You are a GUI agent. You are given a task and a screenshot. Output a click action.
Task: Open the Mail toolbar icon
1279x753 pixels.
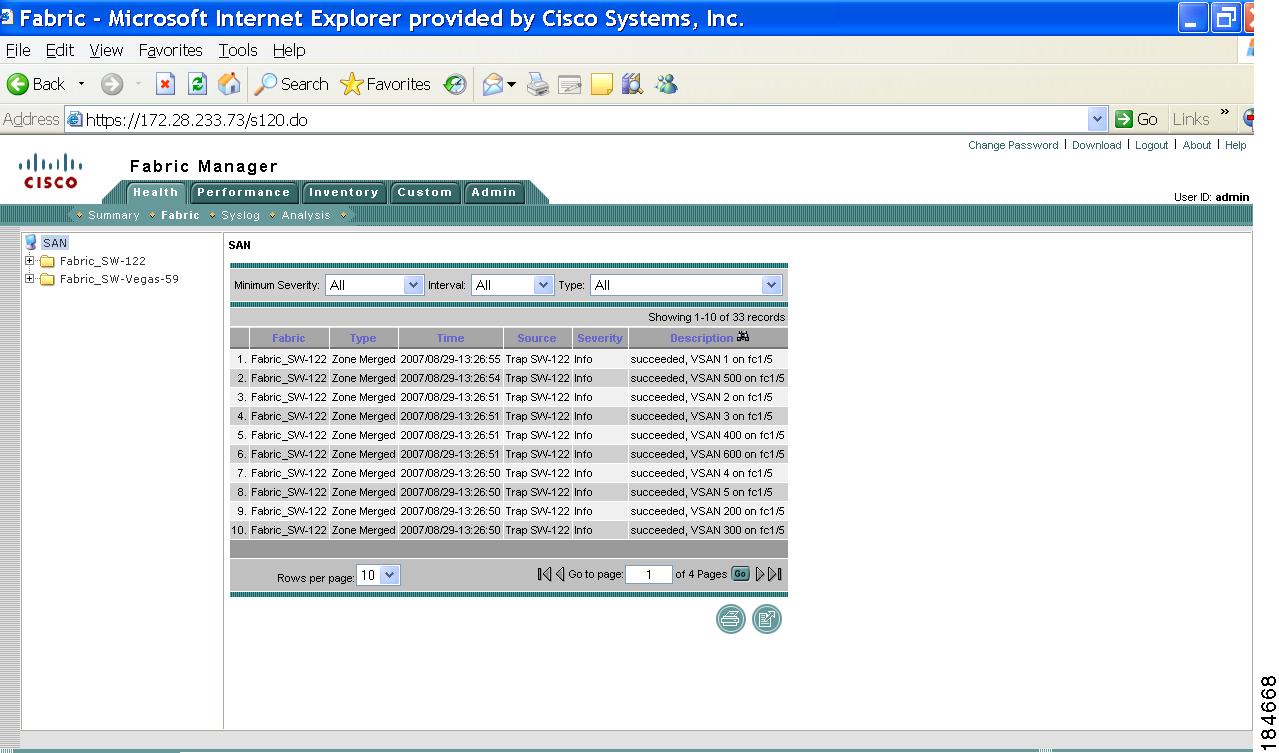(x=493, y=85)
